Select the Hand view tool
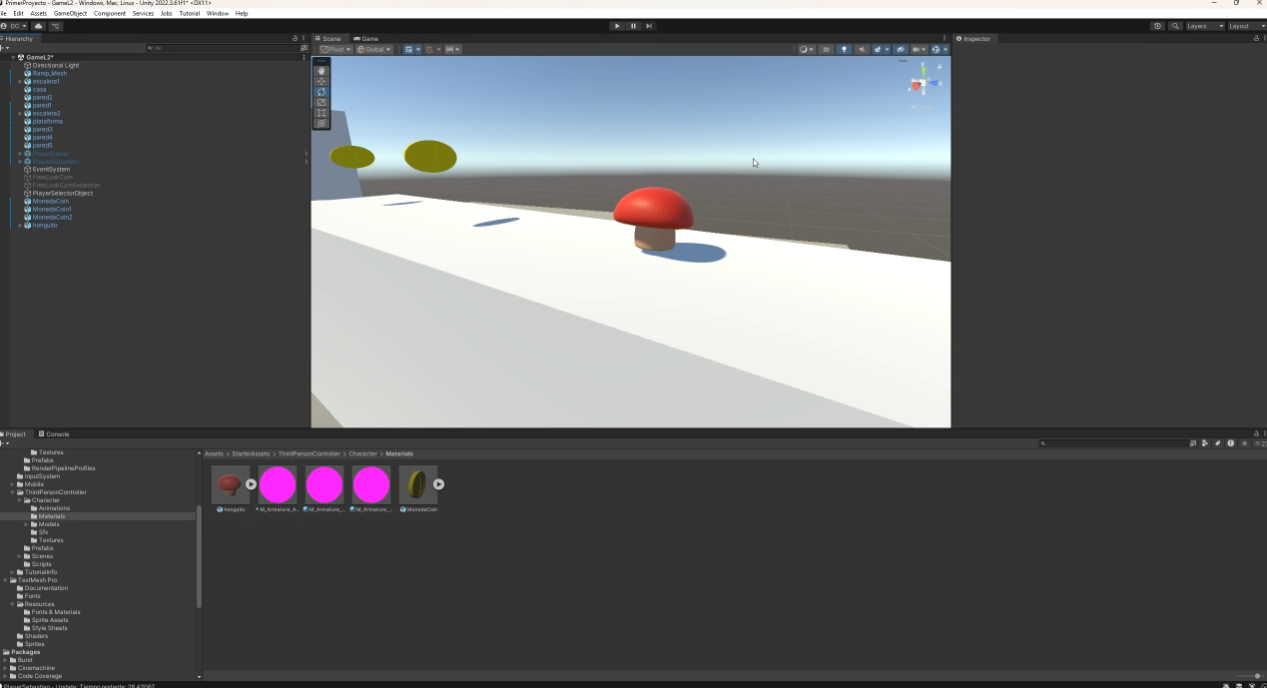Image resolution: width=1267 pixels, height=688 pixels. tap(321, 71)
